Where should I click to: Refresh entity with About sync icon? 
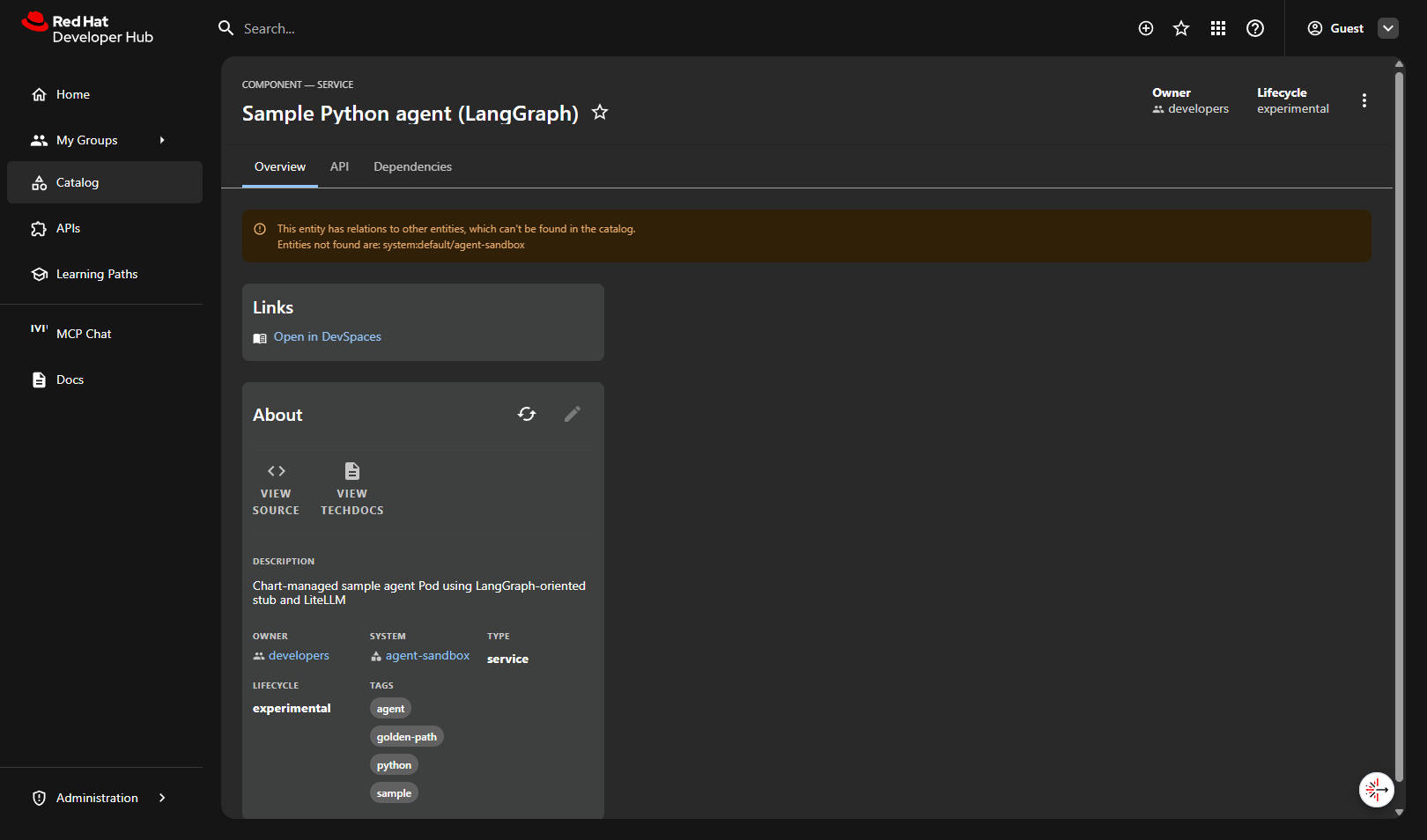tap(527, 414)
